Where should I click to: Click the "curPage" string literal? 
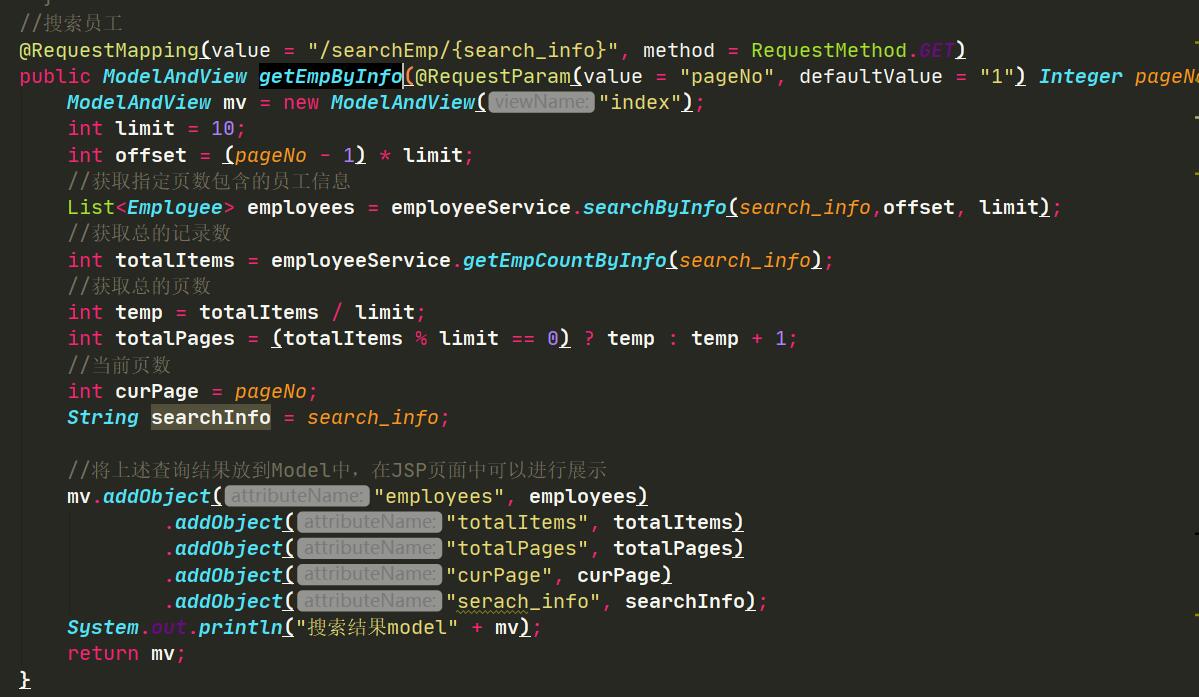coord(499,575)
